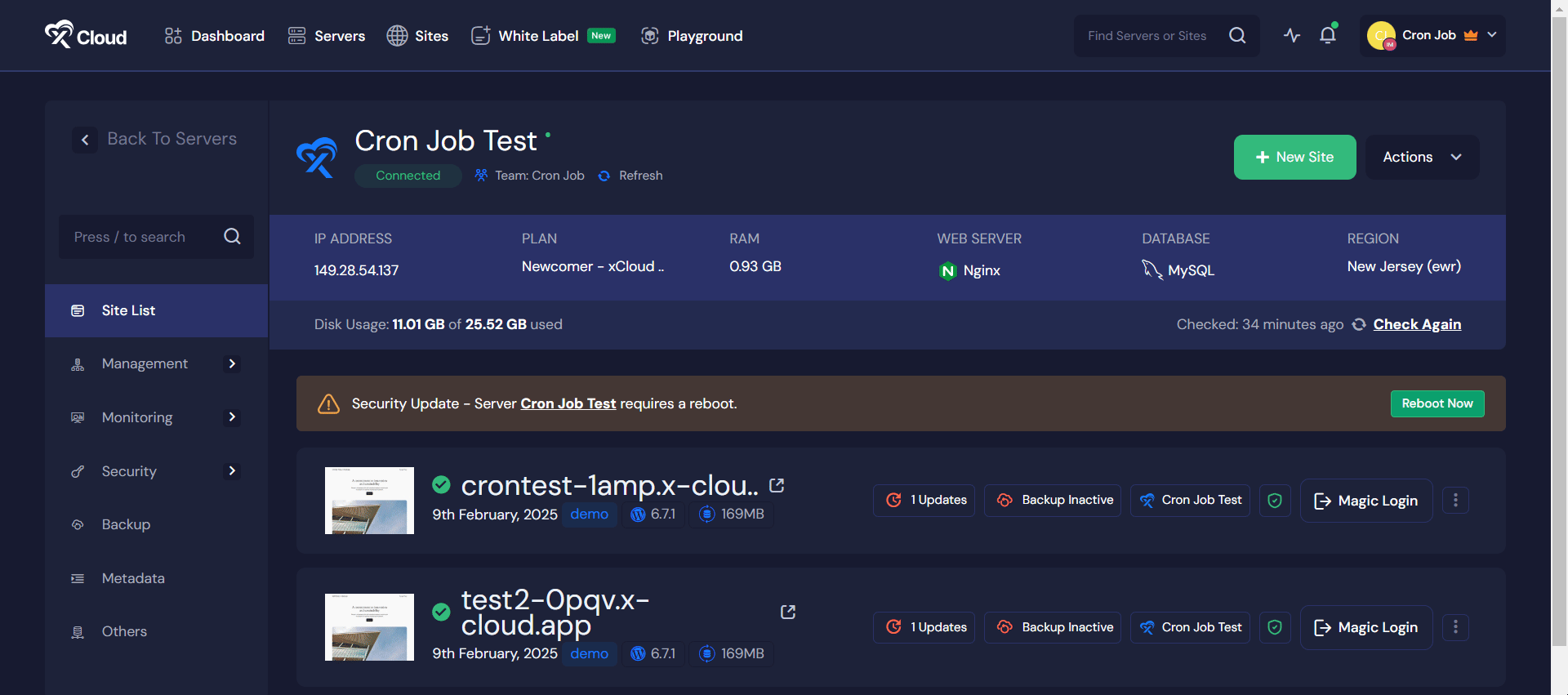Click Check Again for disk usage
Viewport: 1568px width, 695px height.
[1417, 324]
